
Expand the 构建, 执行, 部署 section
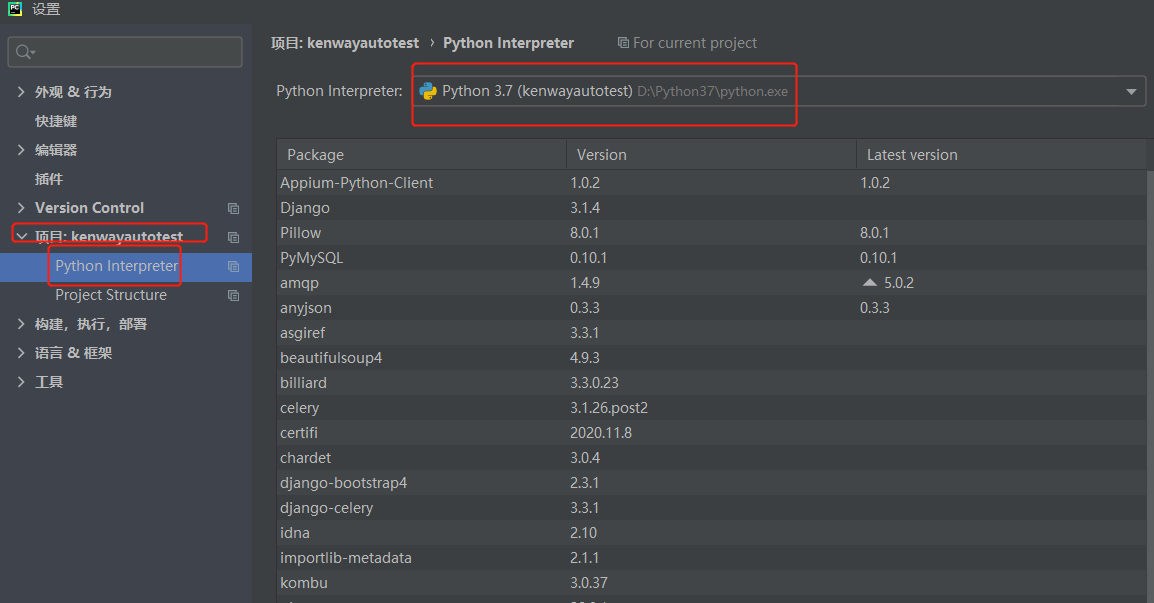[21, 323]
